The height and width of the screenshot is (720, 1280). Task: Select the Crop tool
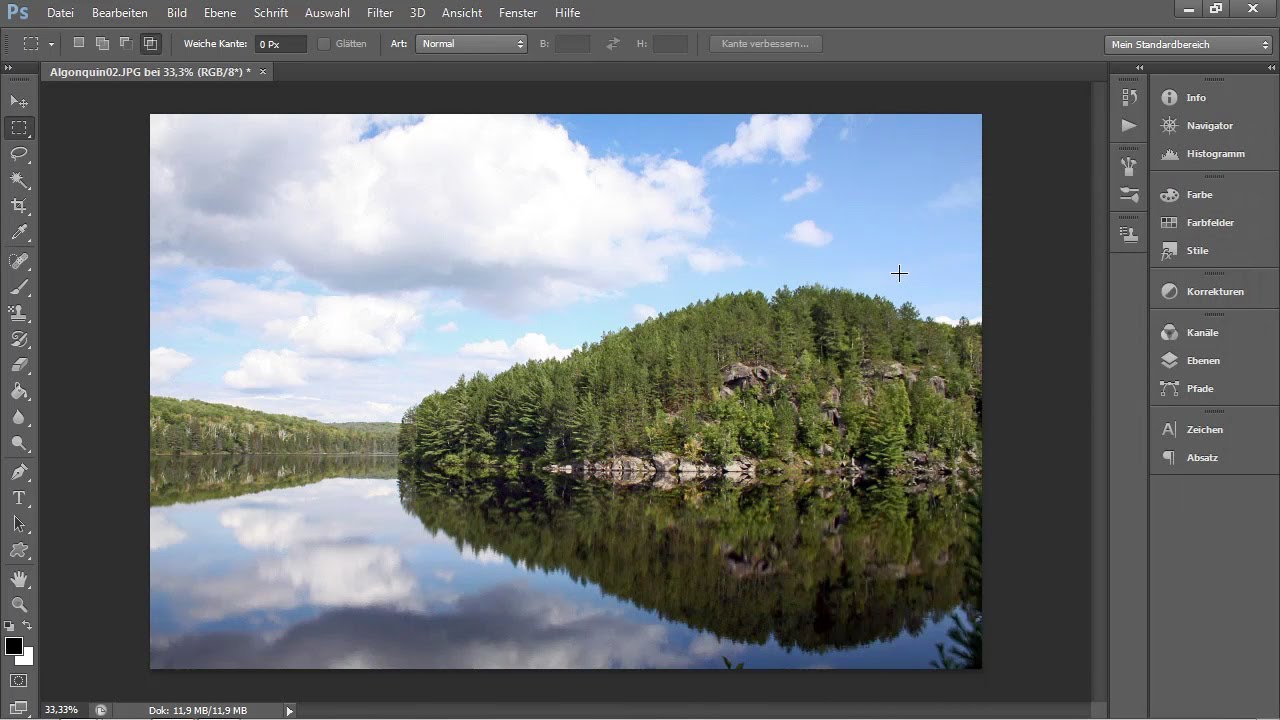[x=19, y=206]
